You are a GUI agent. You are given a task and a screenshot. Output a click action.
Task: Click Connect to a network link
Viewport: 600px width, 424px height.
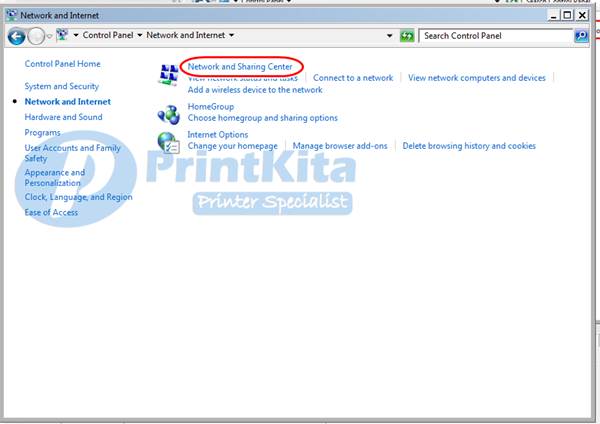(353, 78)
